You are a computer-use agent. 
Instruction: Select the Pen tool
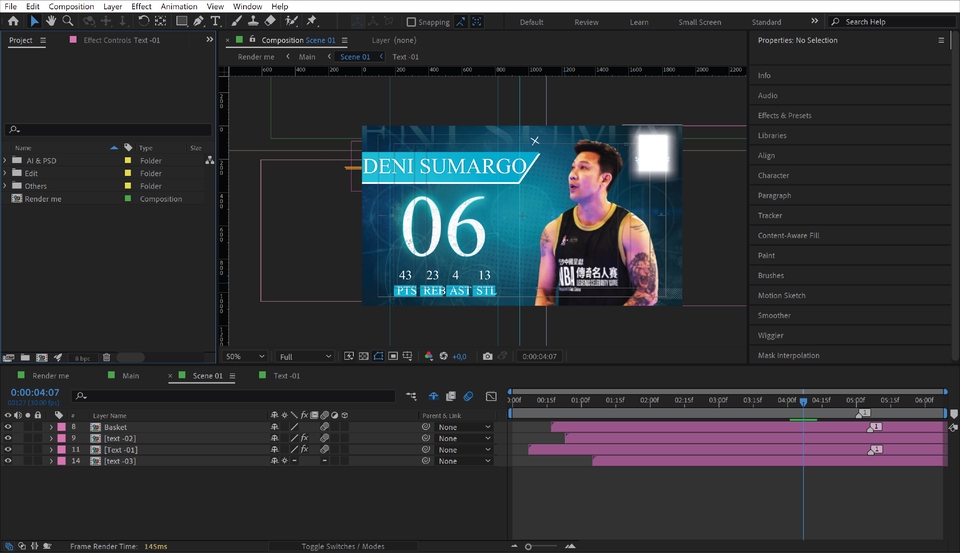pyautogui.click(x=198, y=21)
